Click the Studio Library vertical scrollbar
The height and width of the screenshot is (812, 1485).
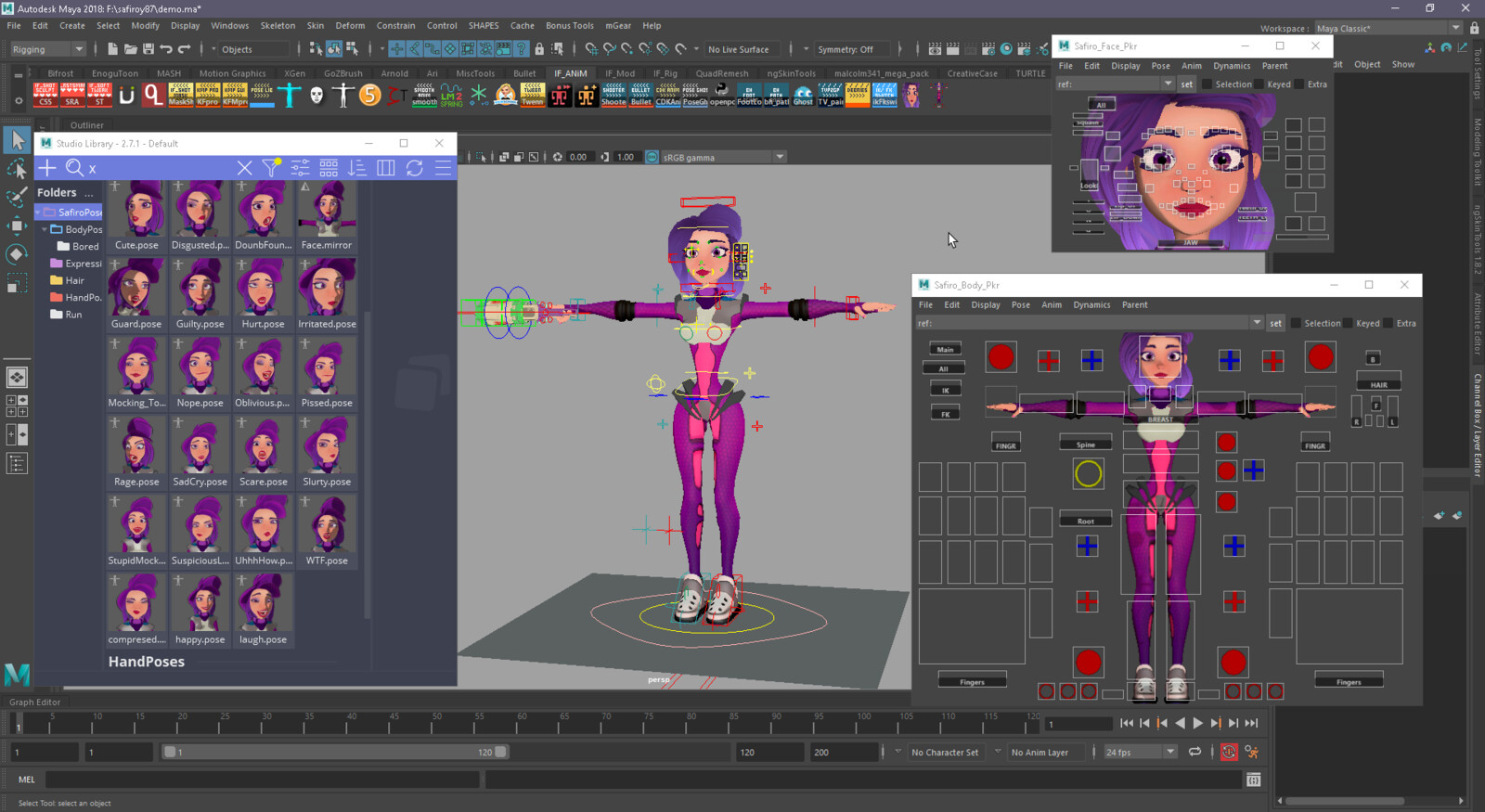point(368,464)
